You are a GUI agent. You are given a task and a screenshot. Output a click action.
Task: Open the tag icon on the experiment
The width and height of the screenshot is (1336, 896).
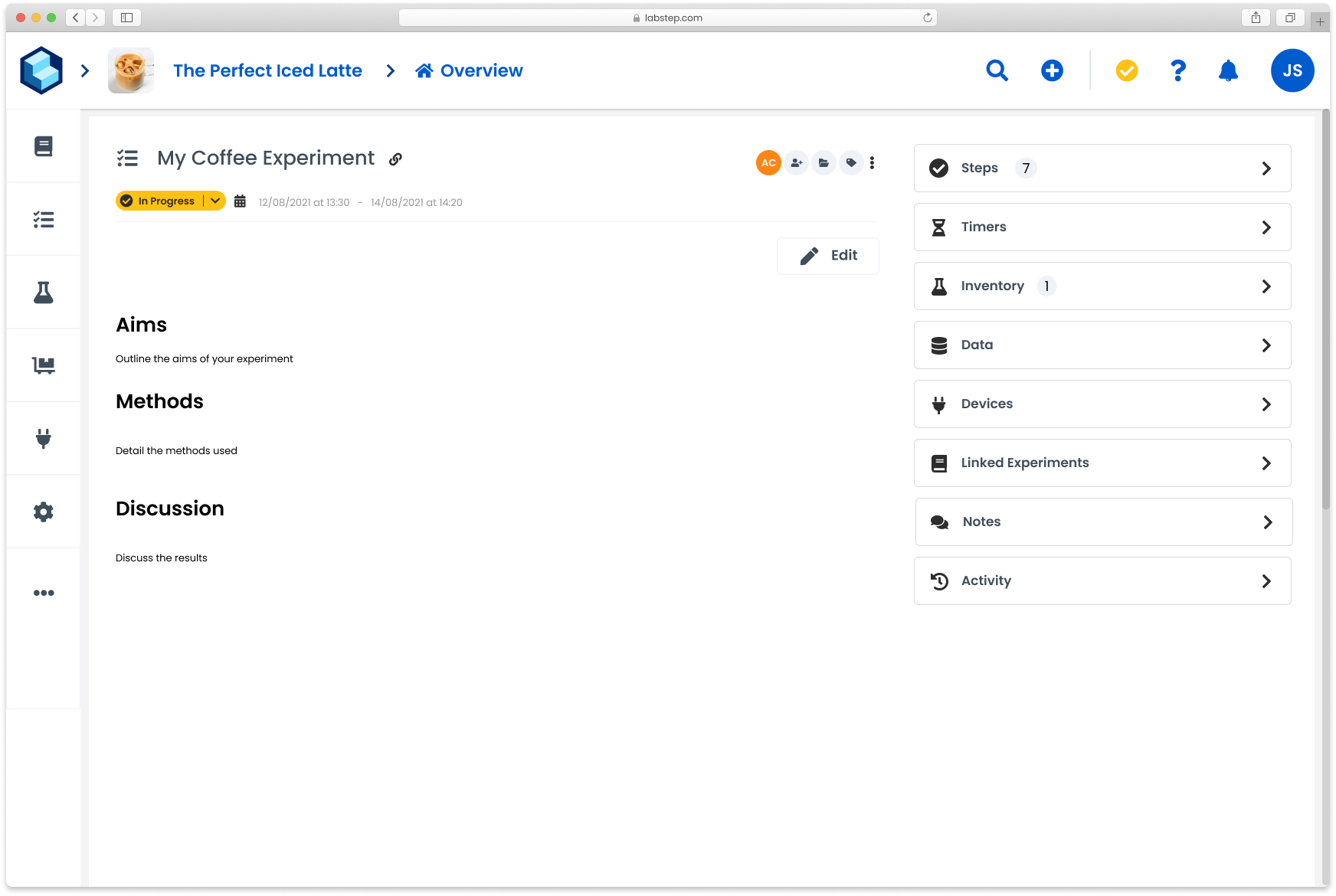tap(851, 162)
